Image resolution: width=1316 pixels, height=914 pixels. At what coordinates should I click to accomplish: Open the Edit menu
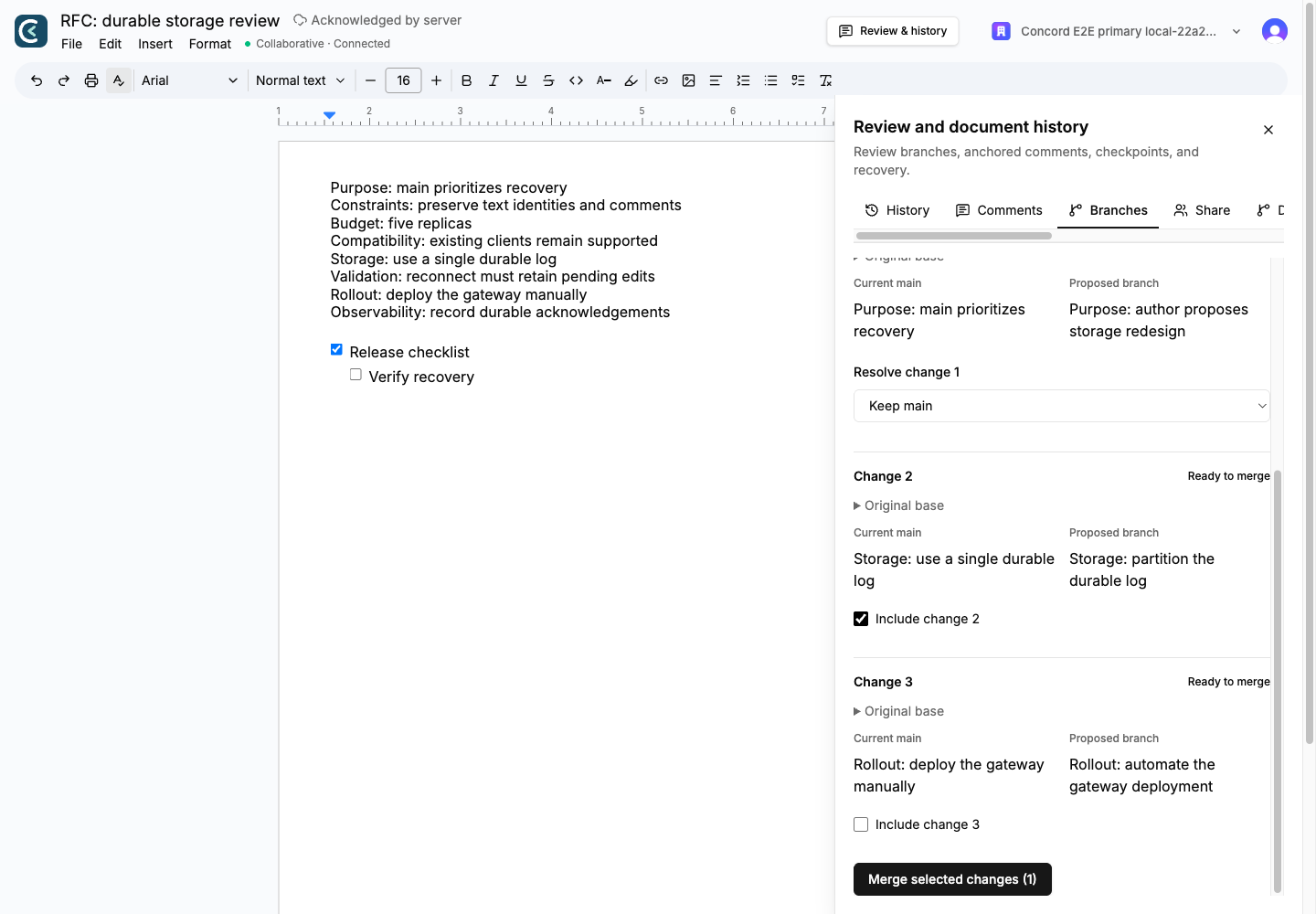110,44
